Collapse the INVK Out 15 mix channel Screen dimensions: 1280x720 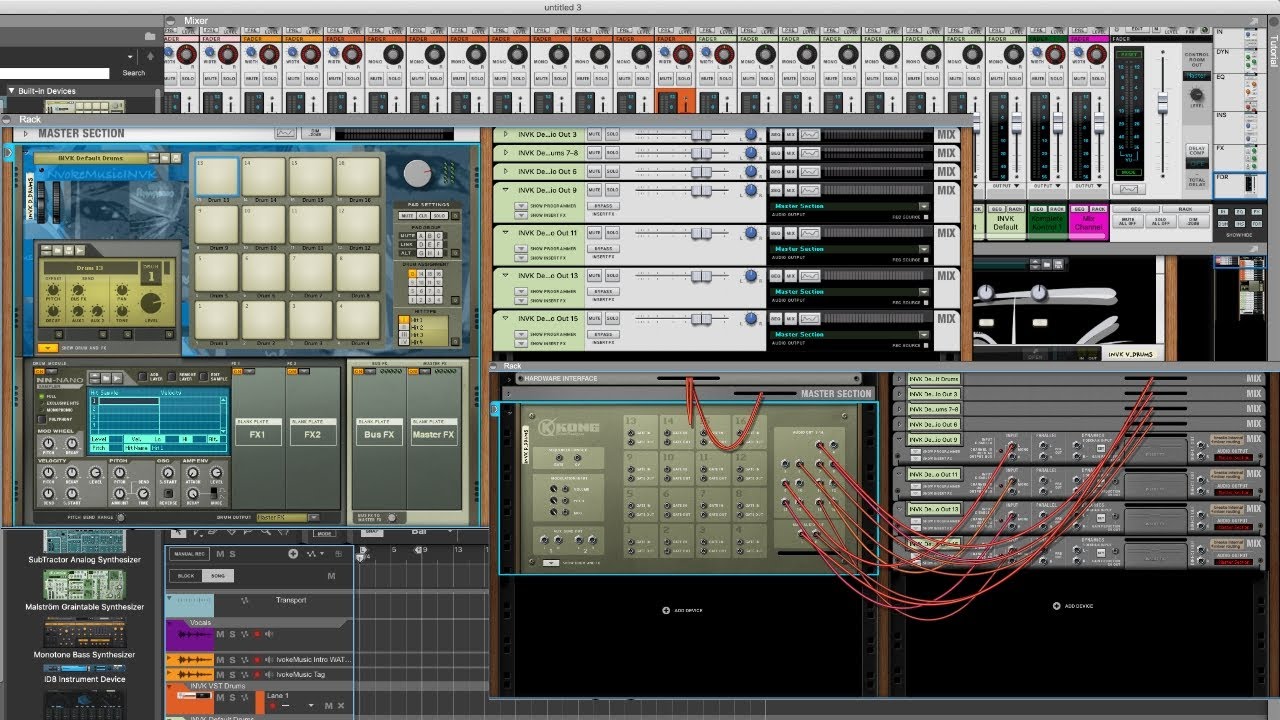point(506,319)
